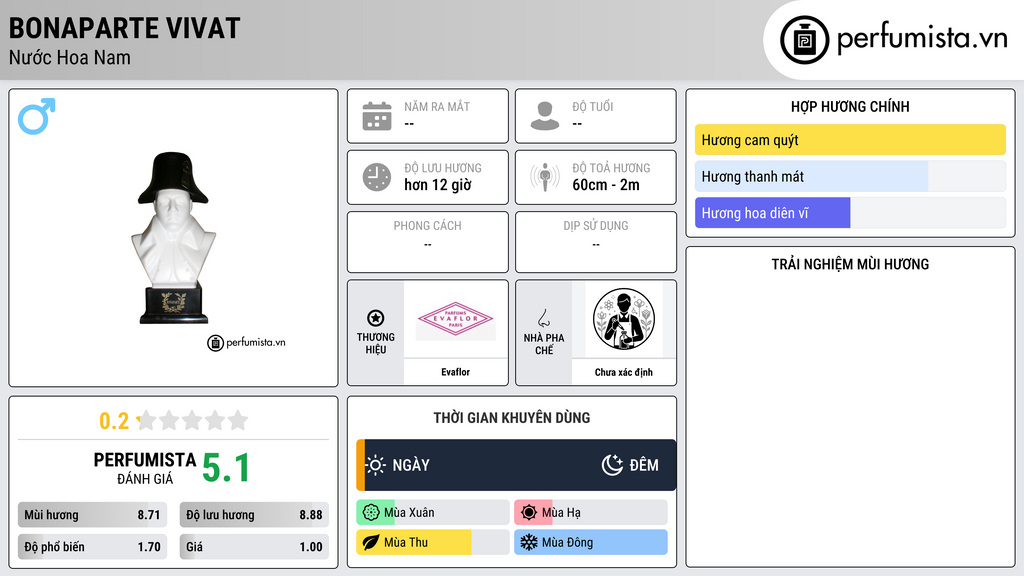
Task: Click the leaf icon for Mùa Thu
Action: pos(371,543)
